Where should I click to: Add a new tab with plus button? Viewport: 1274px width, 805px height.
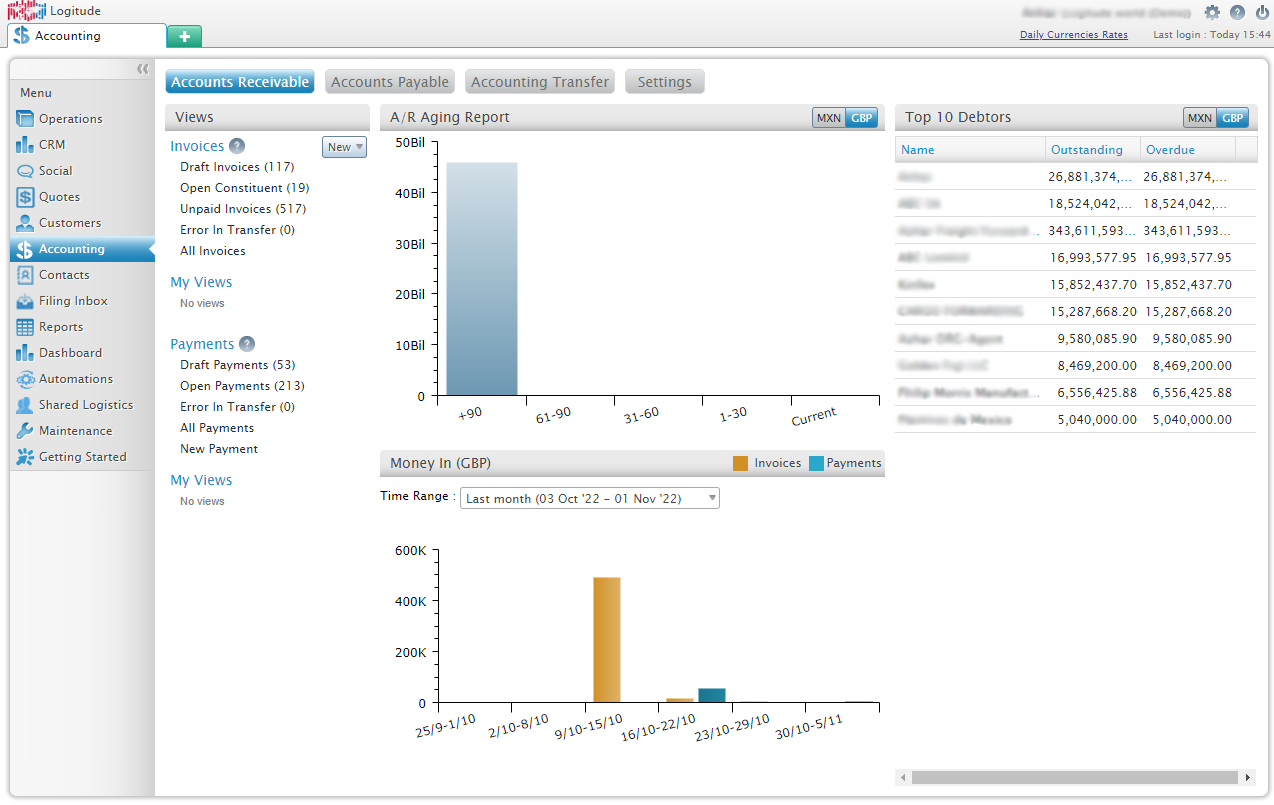pos(184,36)
